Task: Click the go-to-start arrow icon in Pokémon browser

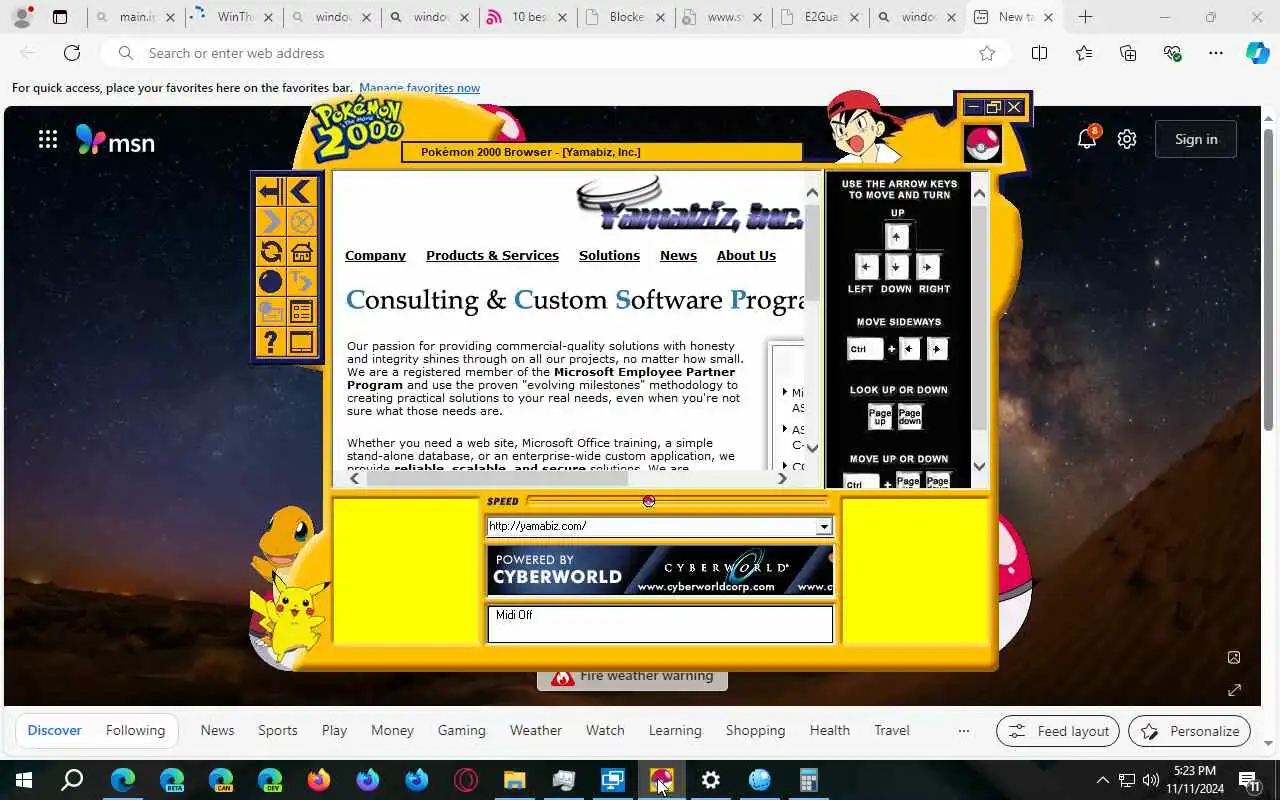Action: (269, 191)
